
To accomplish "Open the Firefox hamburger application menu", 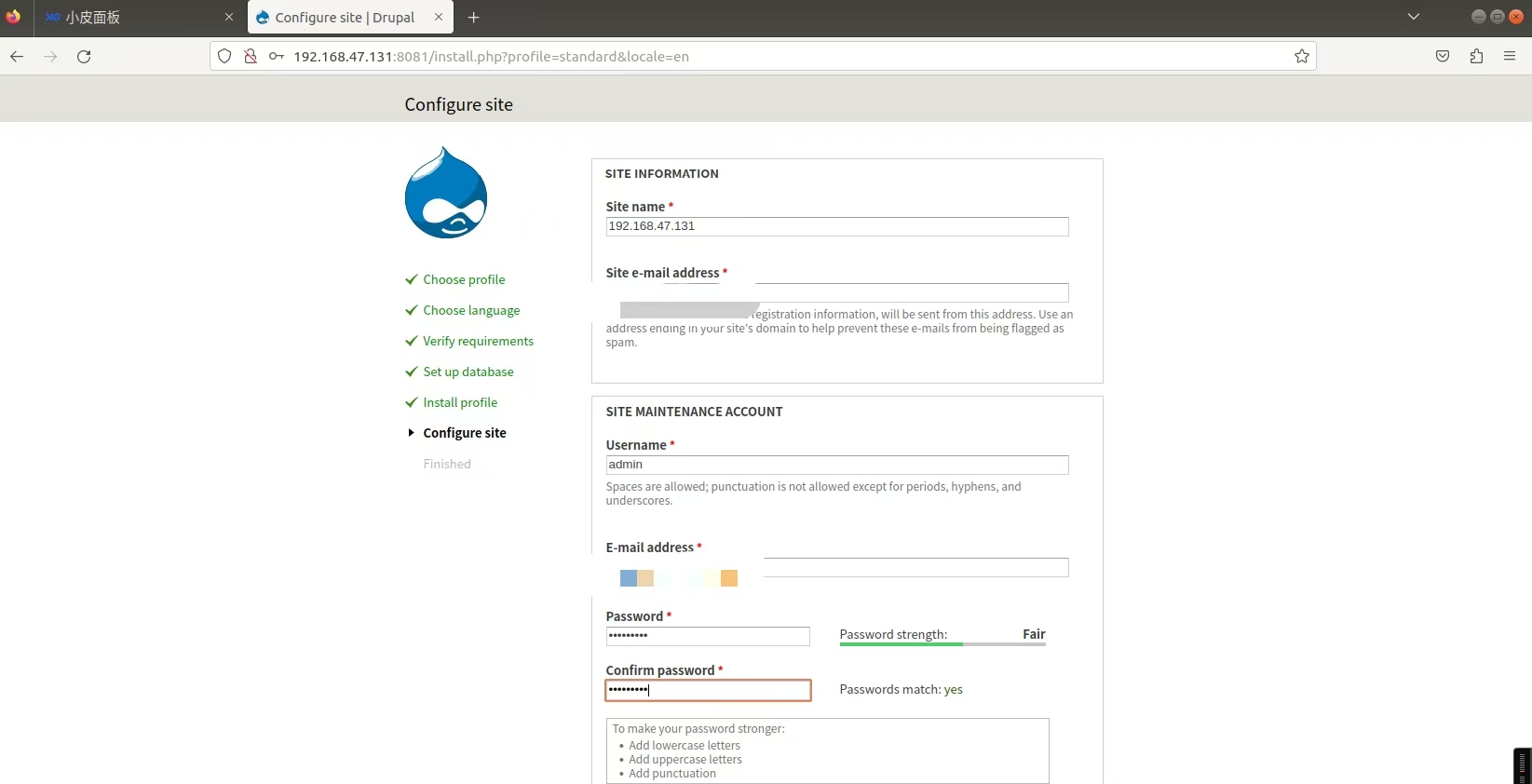I will [1510, 57].
